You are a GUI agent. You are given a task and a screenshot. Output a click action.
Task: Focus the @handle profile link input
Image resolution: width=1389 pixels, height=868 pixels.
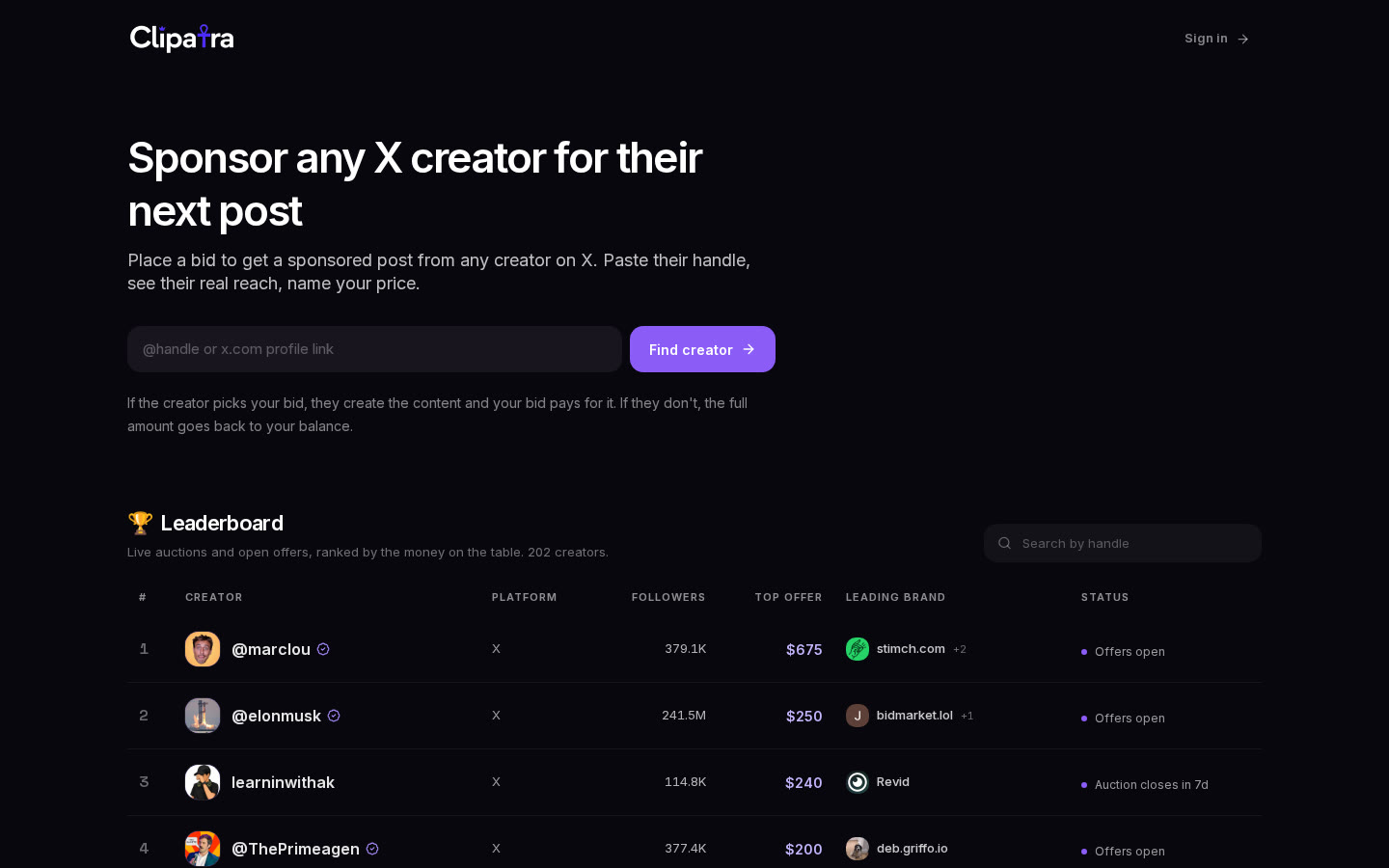(x=374, y=349)
